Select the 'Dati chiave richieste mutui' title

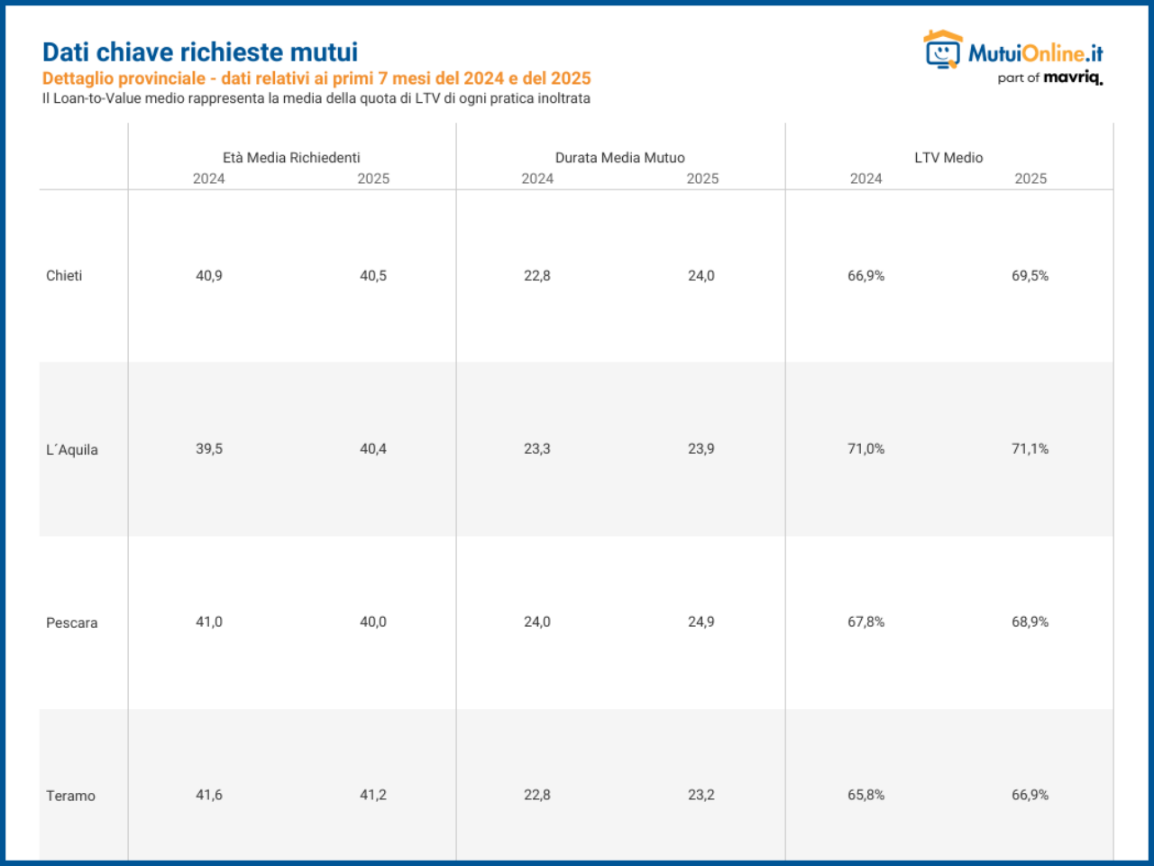200,52
